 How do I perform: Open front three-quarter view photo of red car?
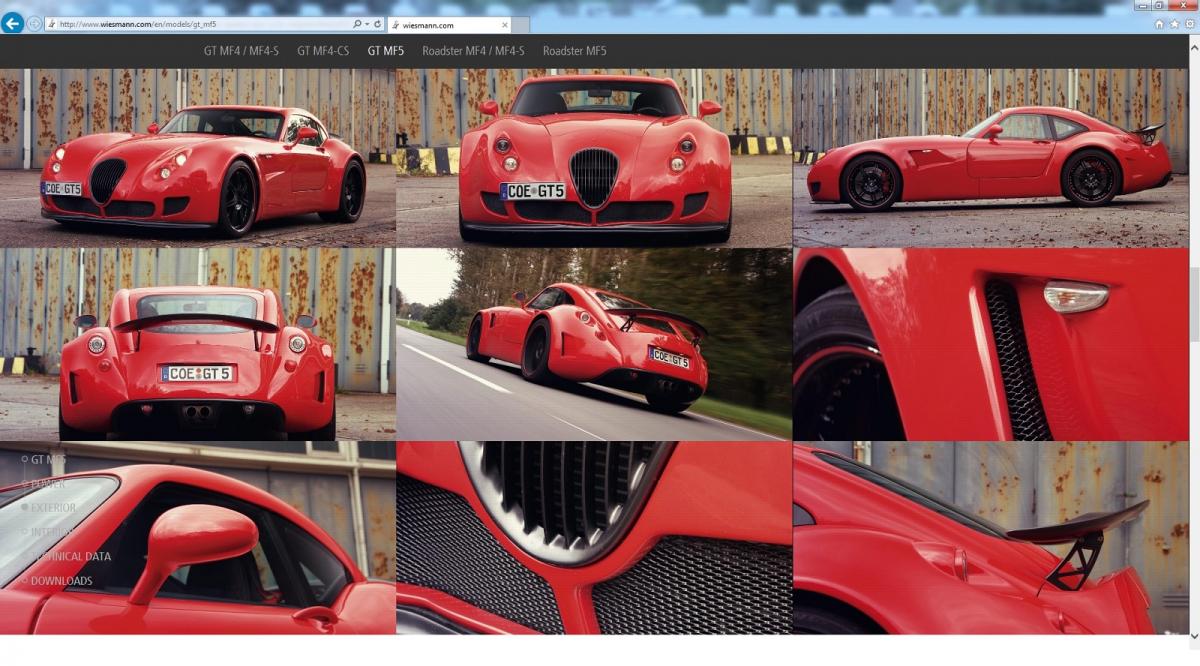197,158
